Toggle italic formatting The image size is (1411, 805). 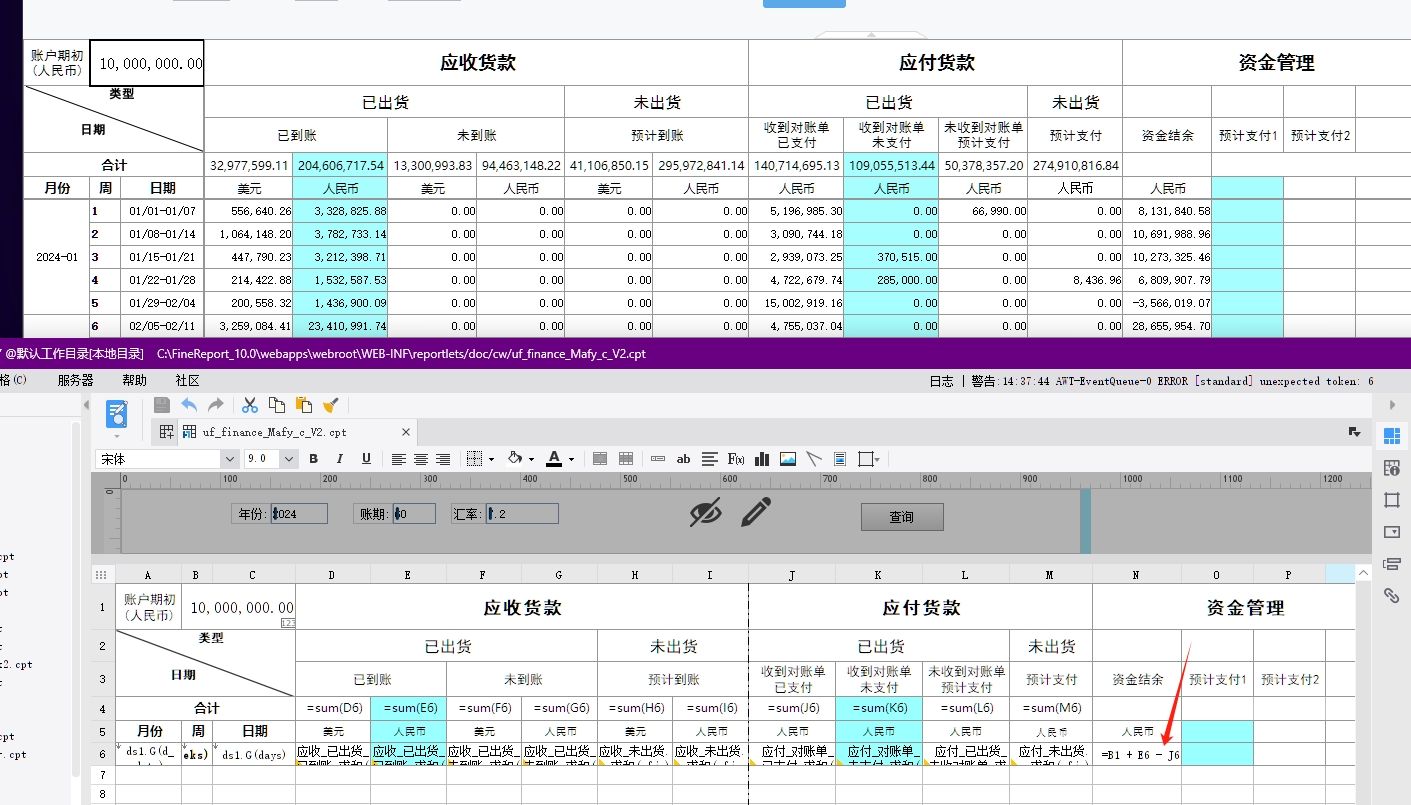340,459
